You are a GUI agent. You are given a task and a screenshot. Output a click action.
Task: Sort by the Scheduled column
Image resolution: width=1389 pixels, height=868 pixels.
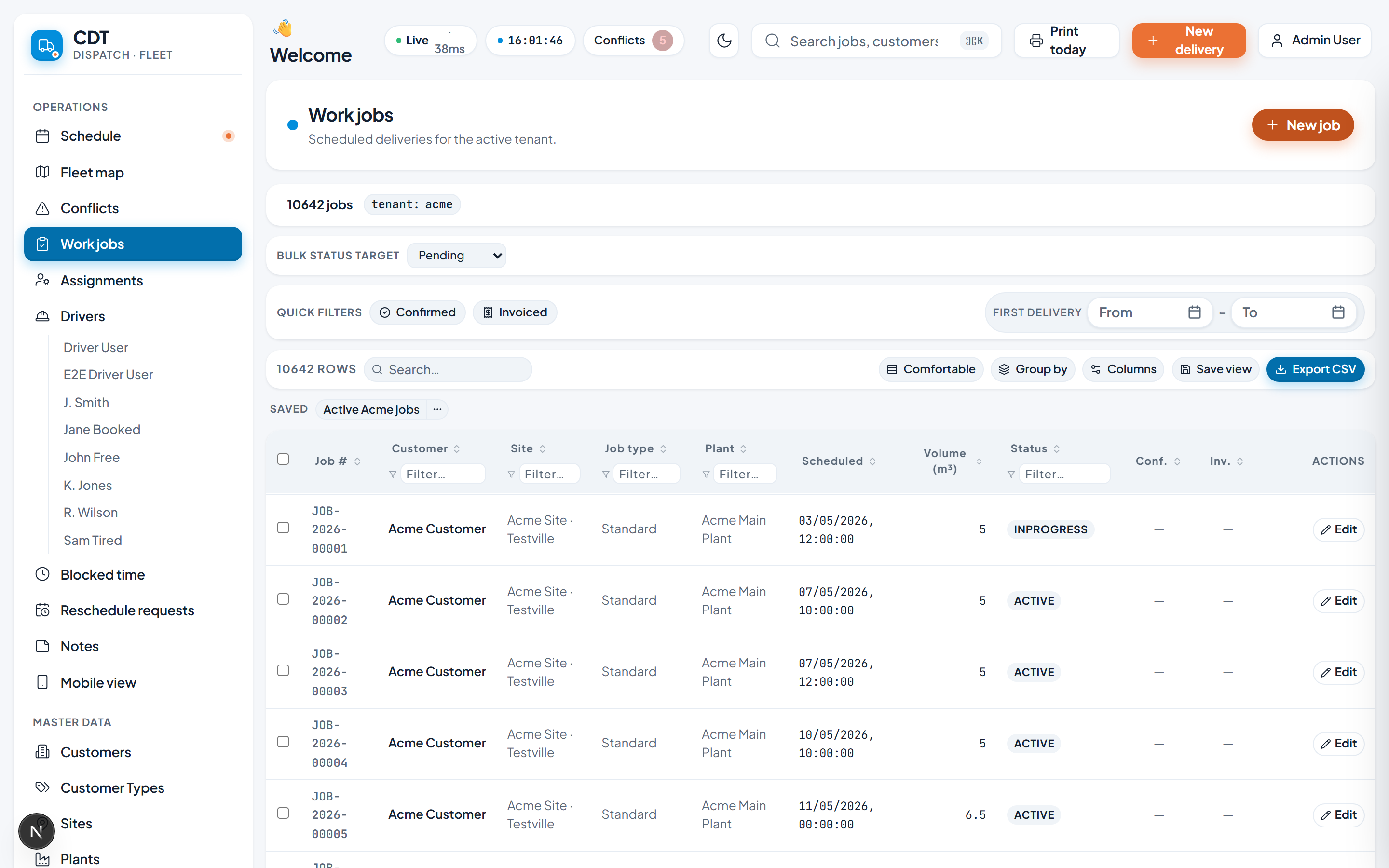(x=839, y=461)
